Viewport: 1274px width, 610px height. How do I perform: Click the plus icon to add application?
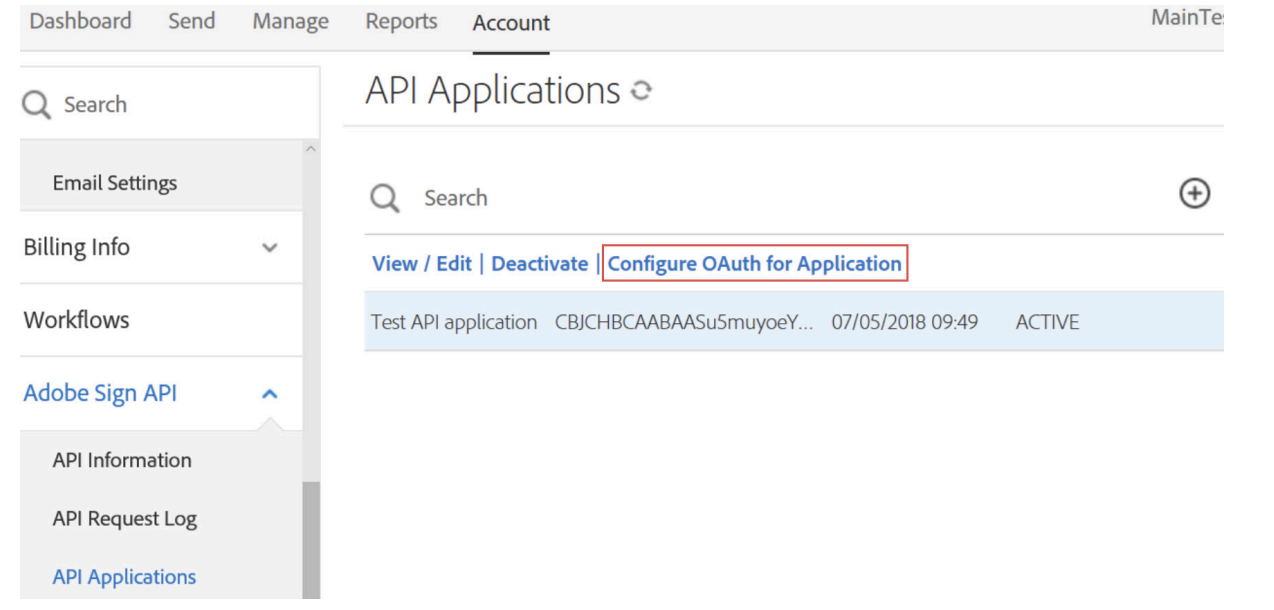pyautogui.click(x=1195, y=194)
